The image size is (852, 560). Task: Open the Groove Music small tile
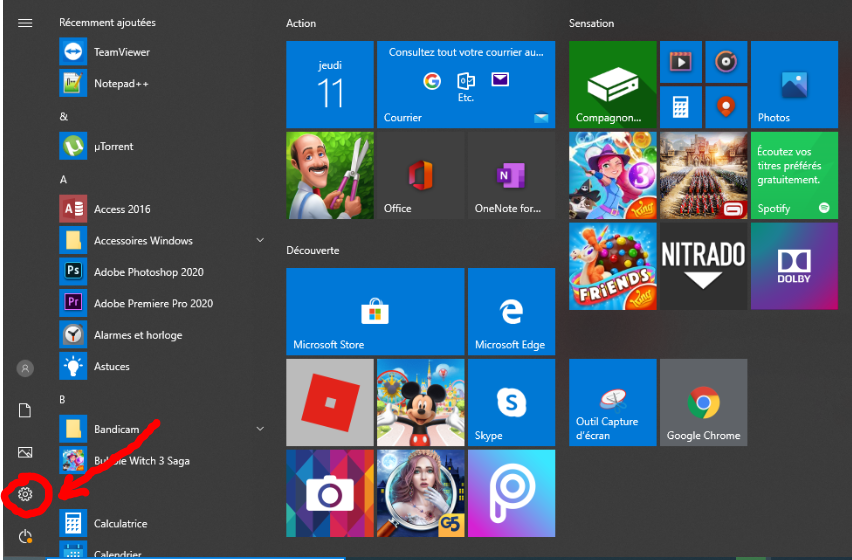click(726, 61)
